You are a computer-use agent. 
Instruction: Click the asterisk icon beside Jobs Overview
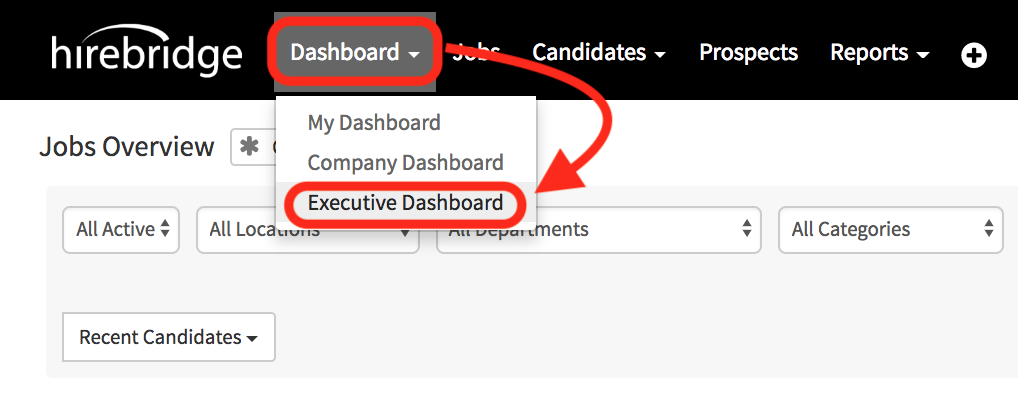[249, 147]
